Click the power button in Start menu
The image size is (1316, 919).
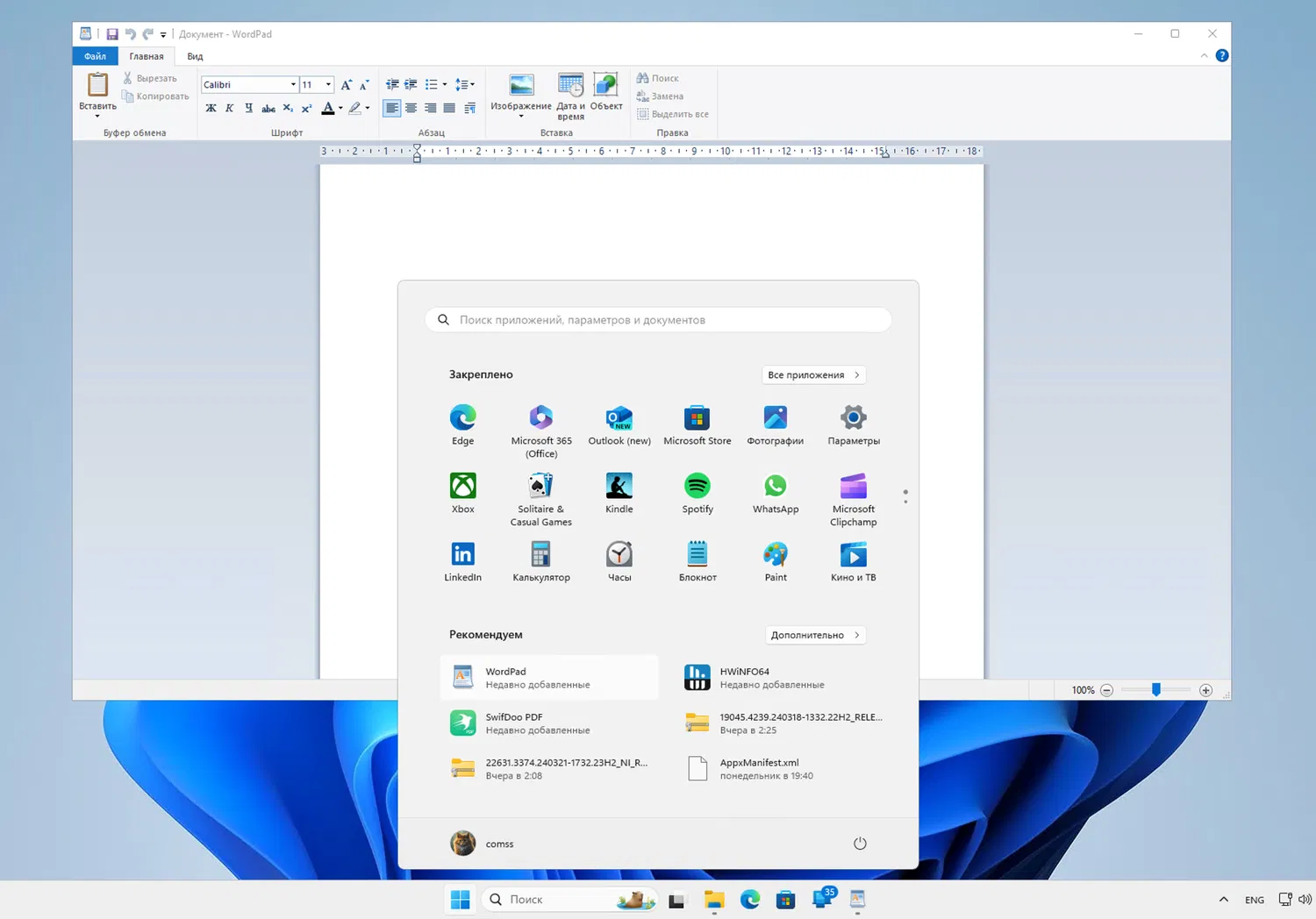(x=860, y=844)
